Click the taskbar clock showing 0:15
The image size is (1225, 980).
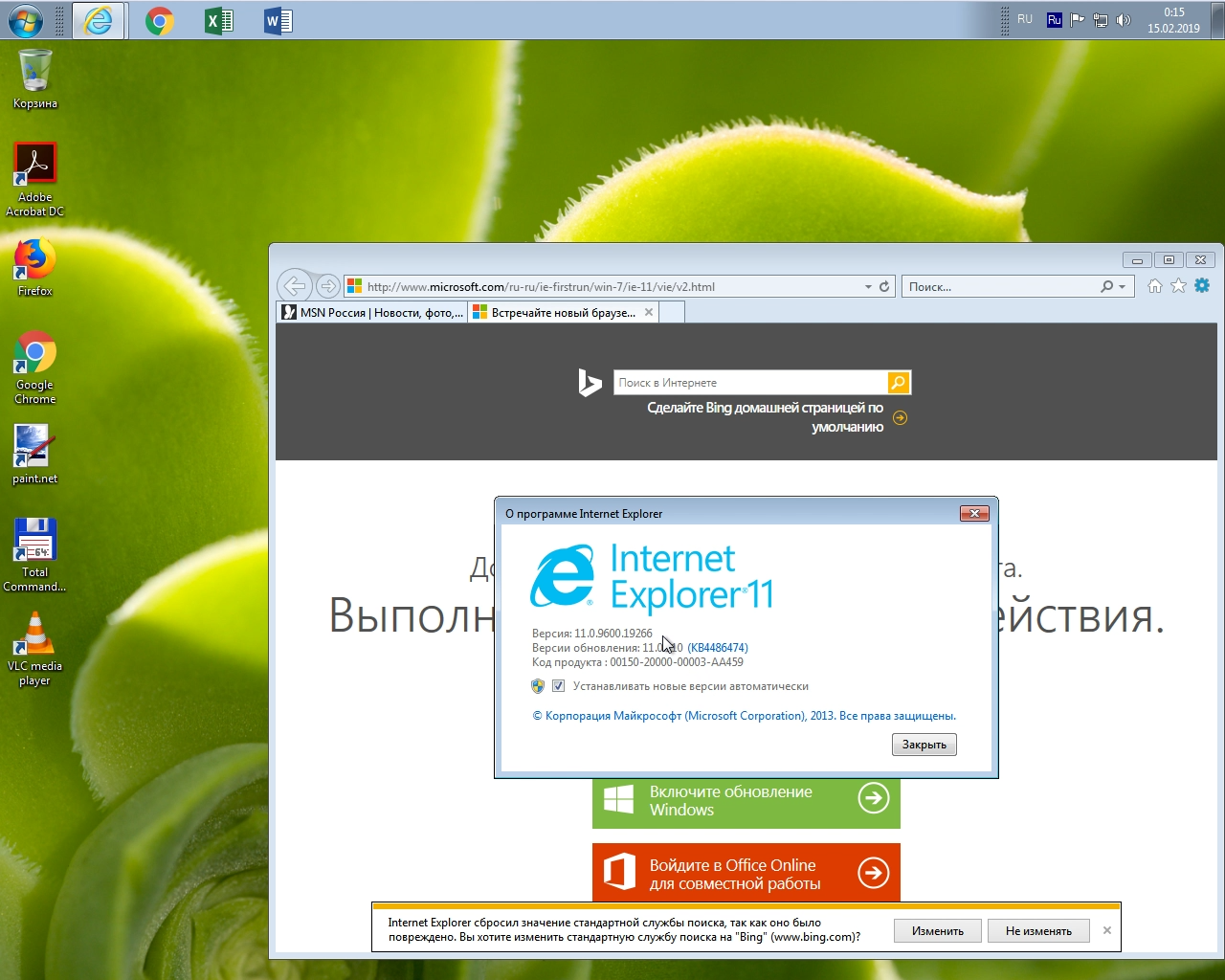1173,20
